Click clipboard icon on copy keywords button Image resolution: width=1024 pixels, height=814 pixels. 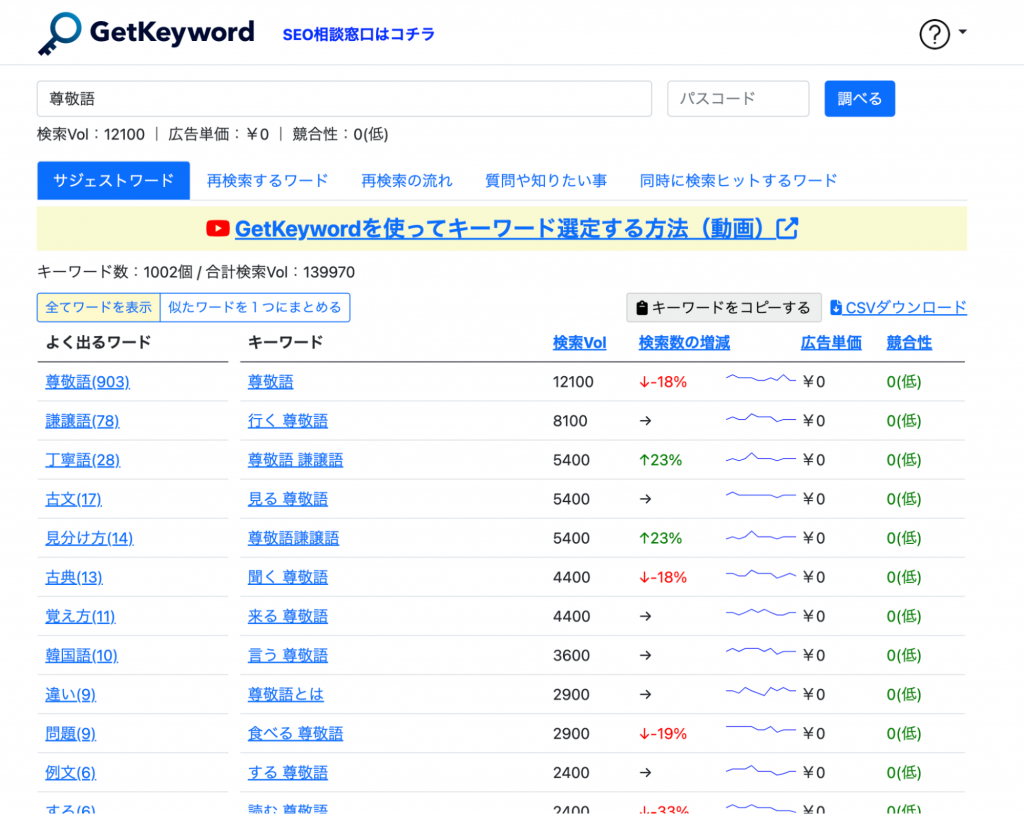pyautogui.click(x=642, y=308)
